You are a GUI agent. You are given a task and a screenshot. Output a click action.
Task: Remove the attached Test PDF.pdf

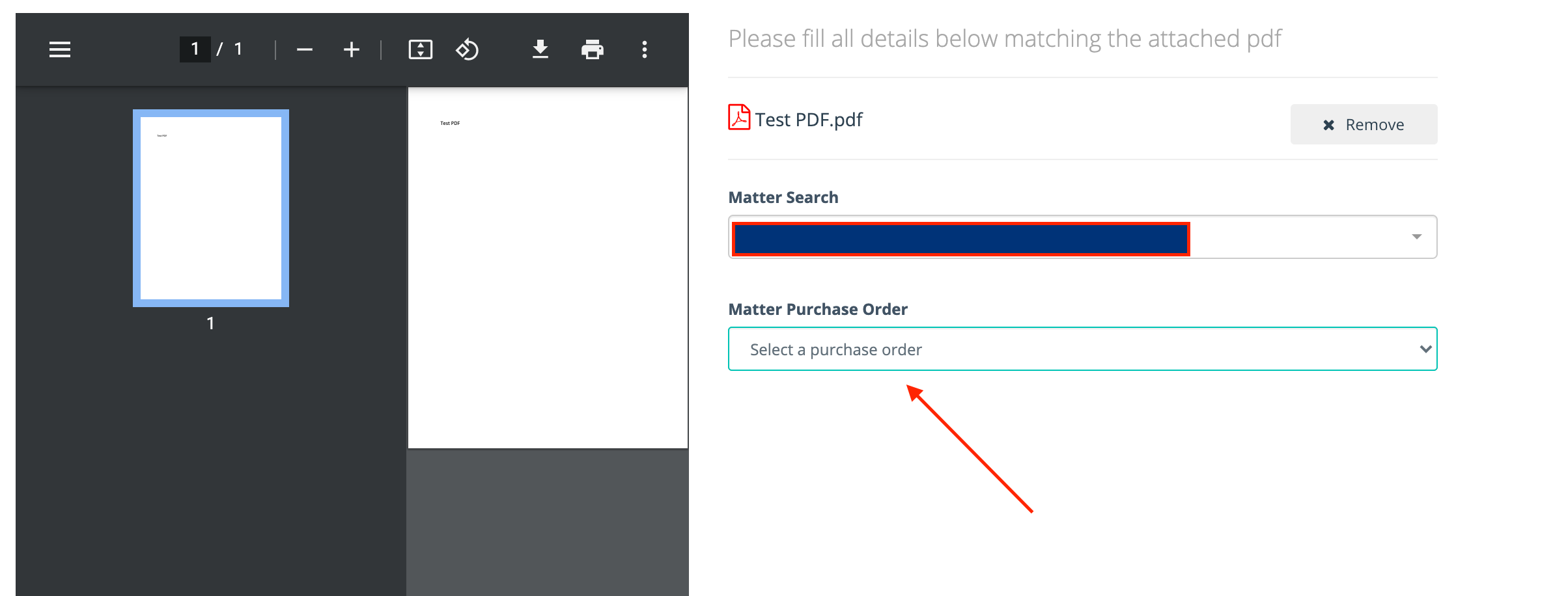coord(1364,124)
